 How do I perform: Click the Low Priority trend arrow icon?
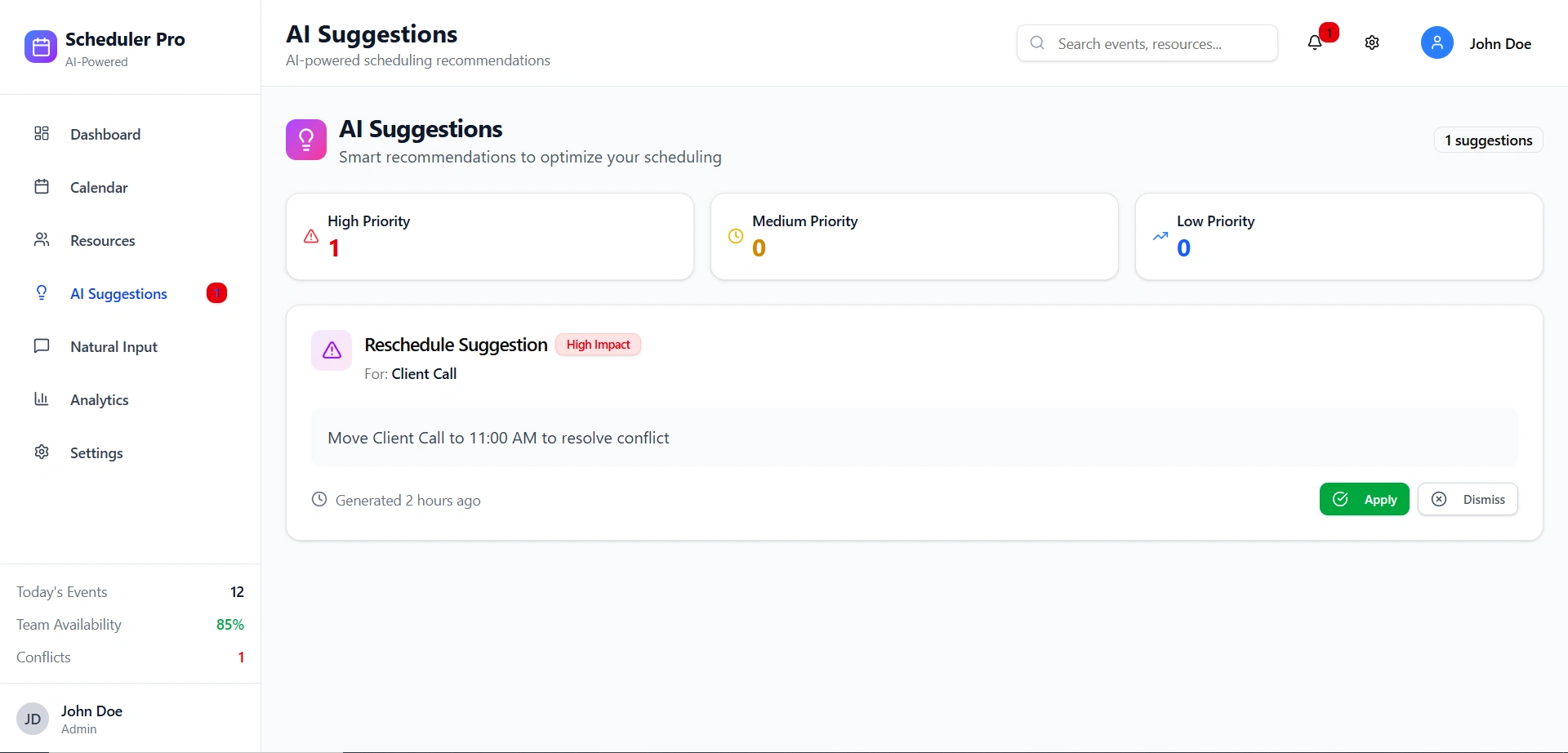[1160, 236]
